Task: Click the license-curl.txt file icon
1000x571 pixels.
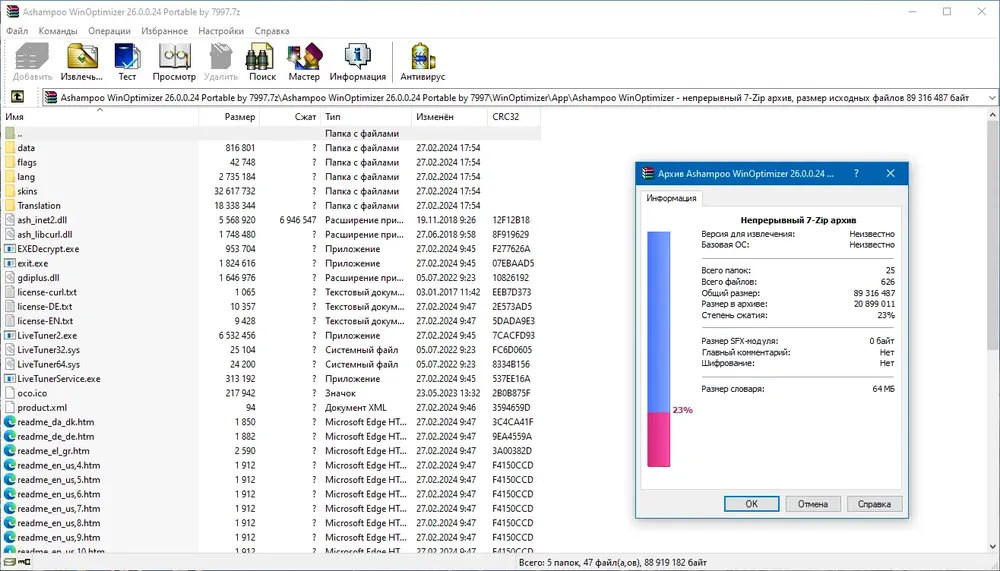Action: (10, 292)
